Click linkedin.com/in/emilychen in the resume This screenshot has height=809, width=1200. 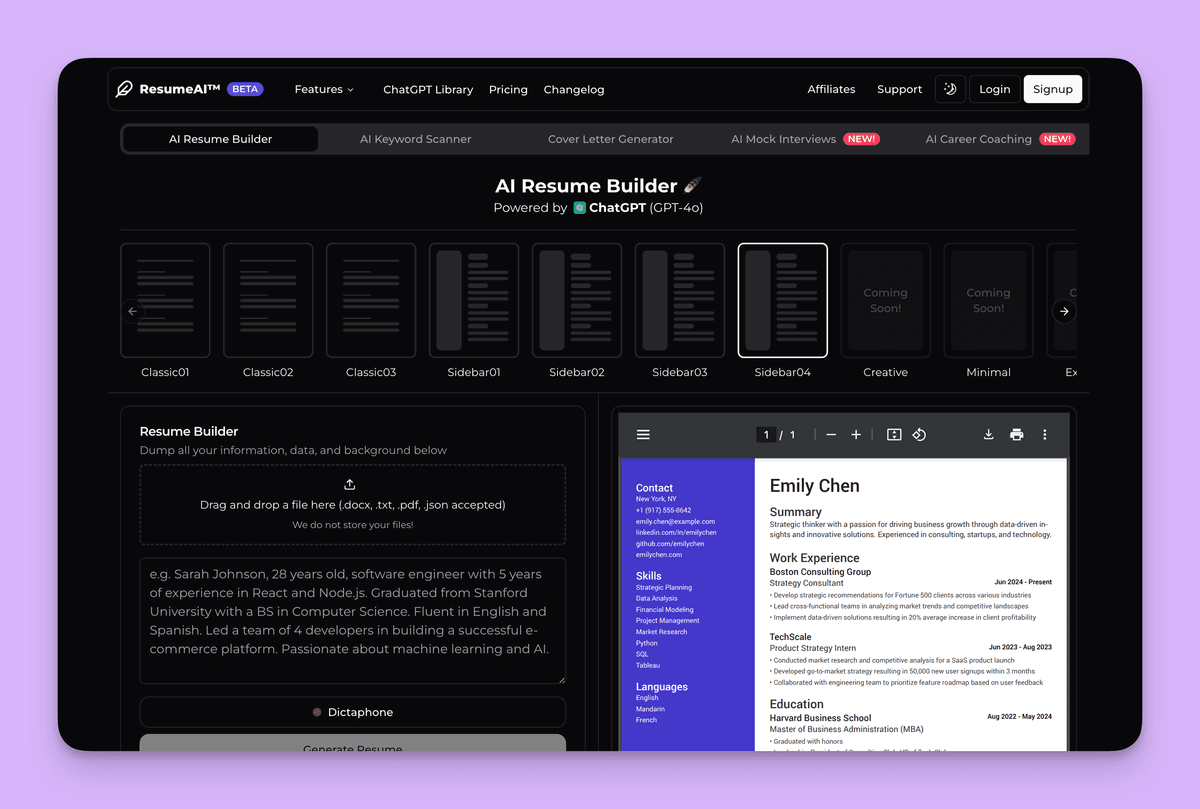click(677, 532)
